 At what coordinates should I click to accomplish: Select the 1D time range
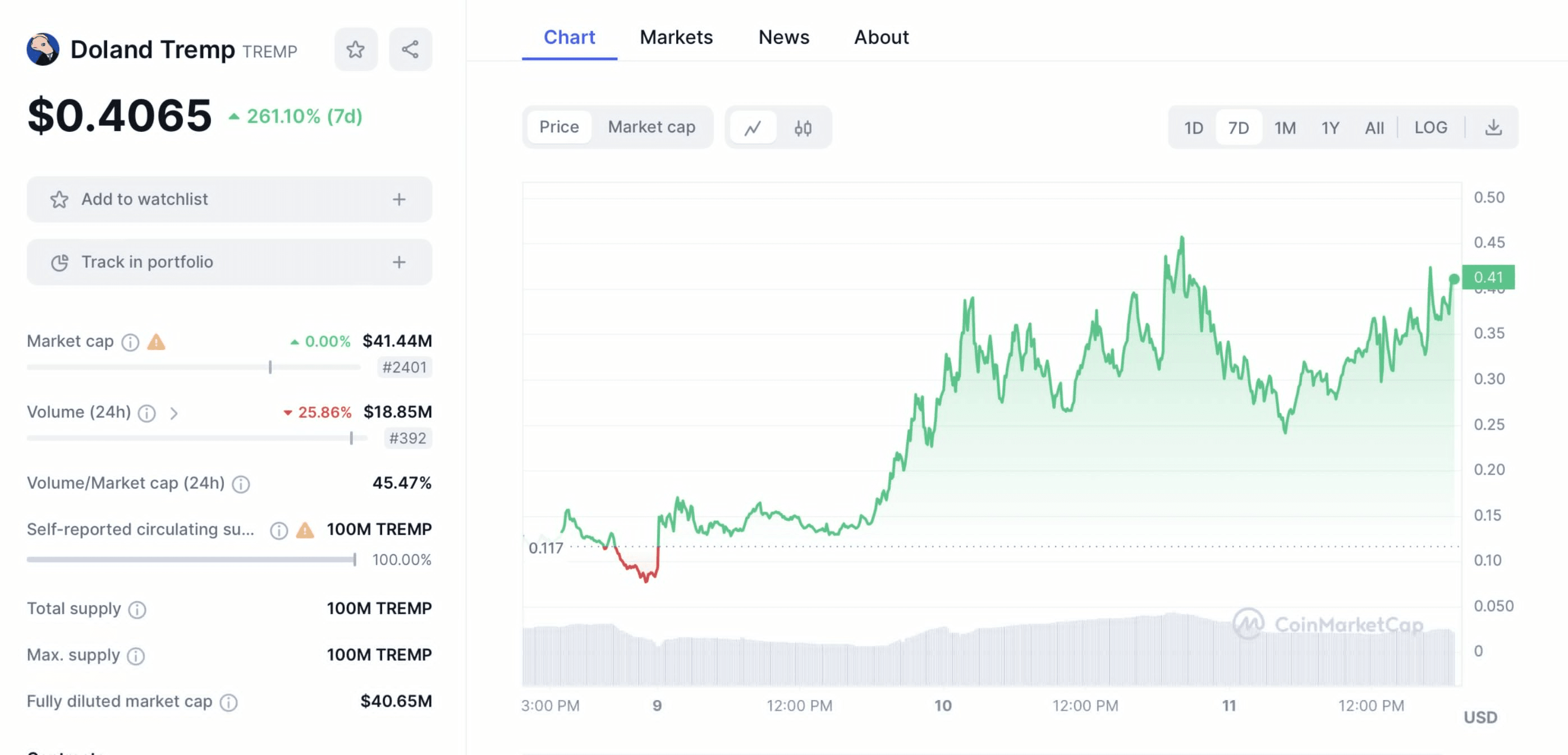[1193, 128]
